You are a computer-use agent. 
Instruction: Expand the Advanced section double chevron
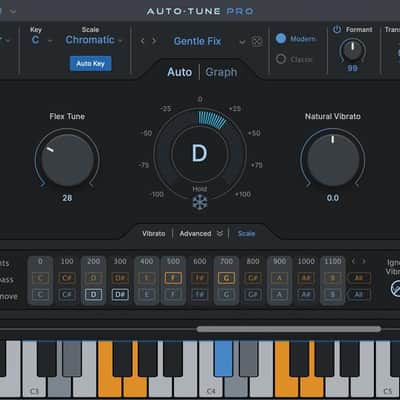(220, 233)
